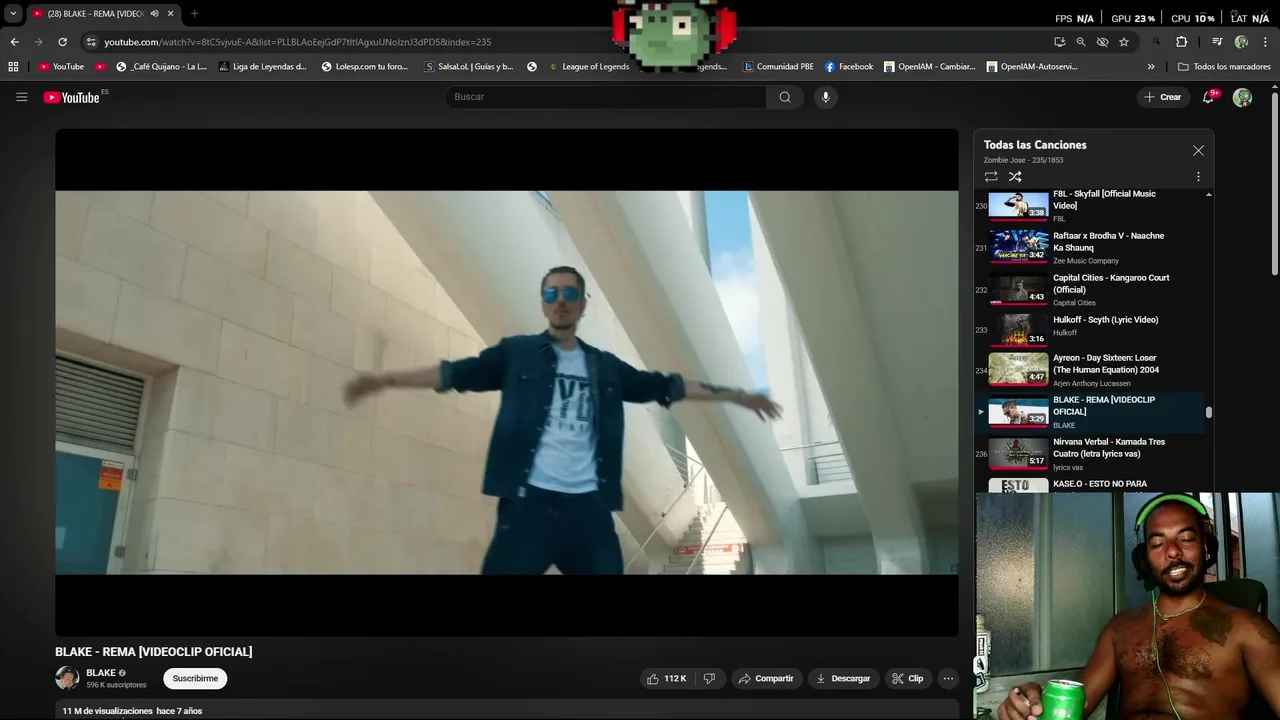The height and width of the screenshot is (720, 1280).
Task: Click the Crear button
Action: click(x=1163, y=97)
